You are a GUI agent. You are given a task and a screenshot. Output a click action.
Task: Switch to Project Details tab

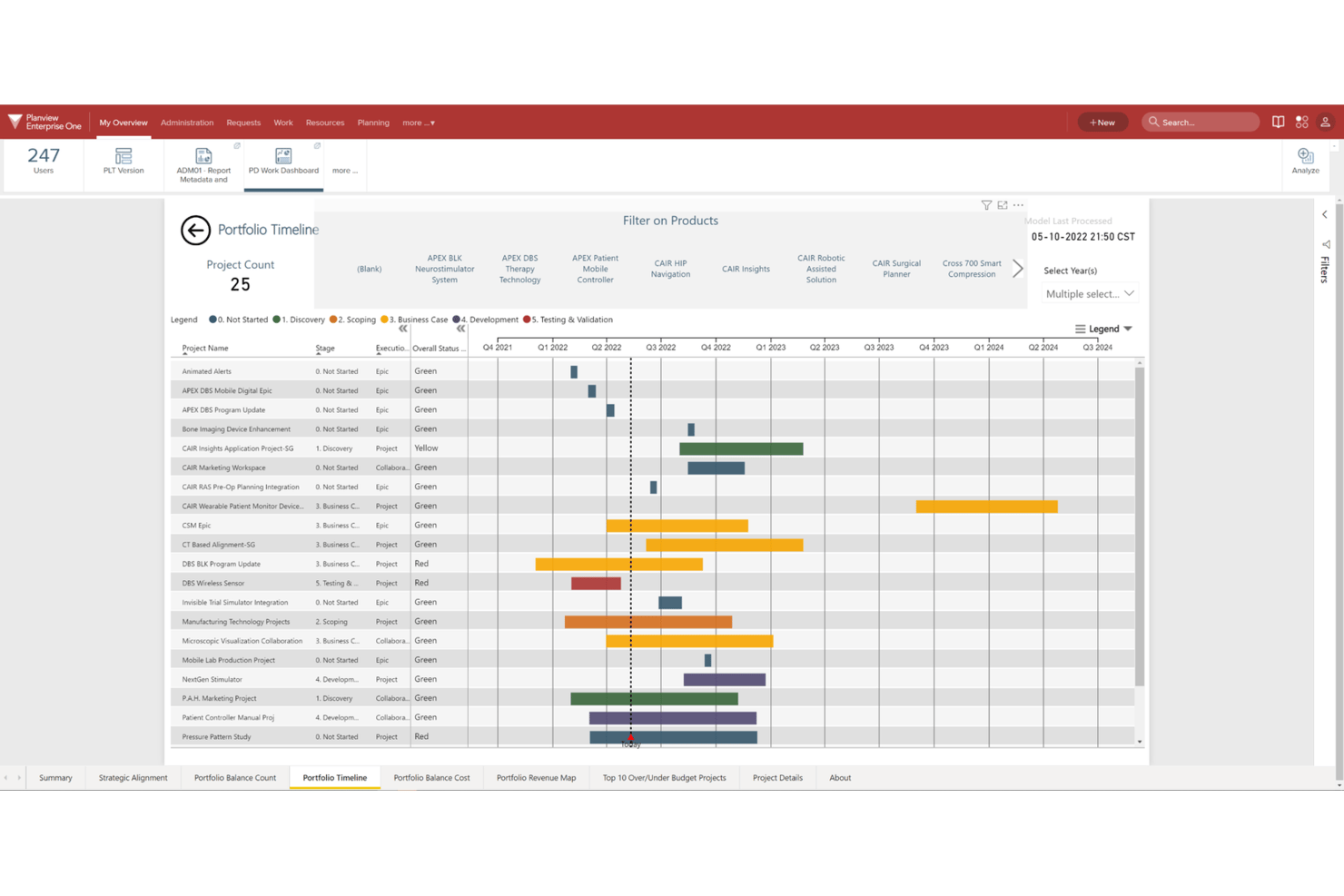[777, 778]
